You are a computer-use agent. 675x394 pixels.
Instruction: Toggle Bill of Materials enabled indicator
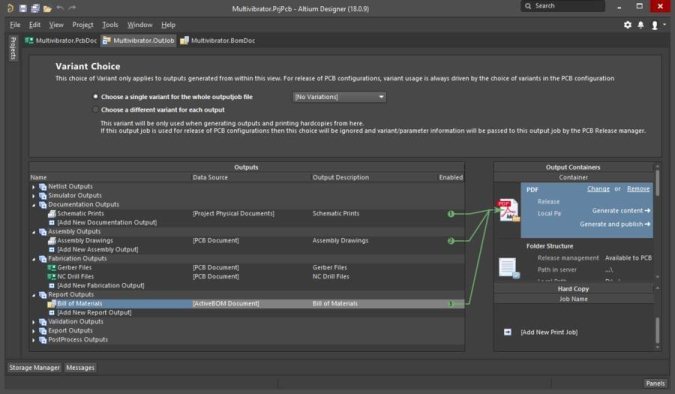pos(451,304)
